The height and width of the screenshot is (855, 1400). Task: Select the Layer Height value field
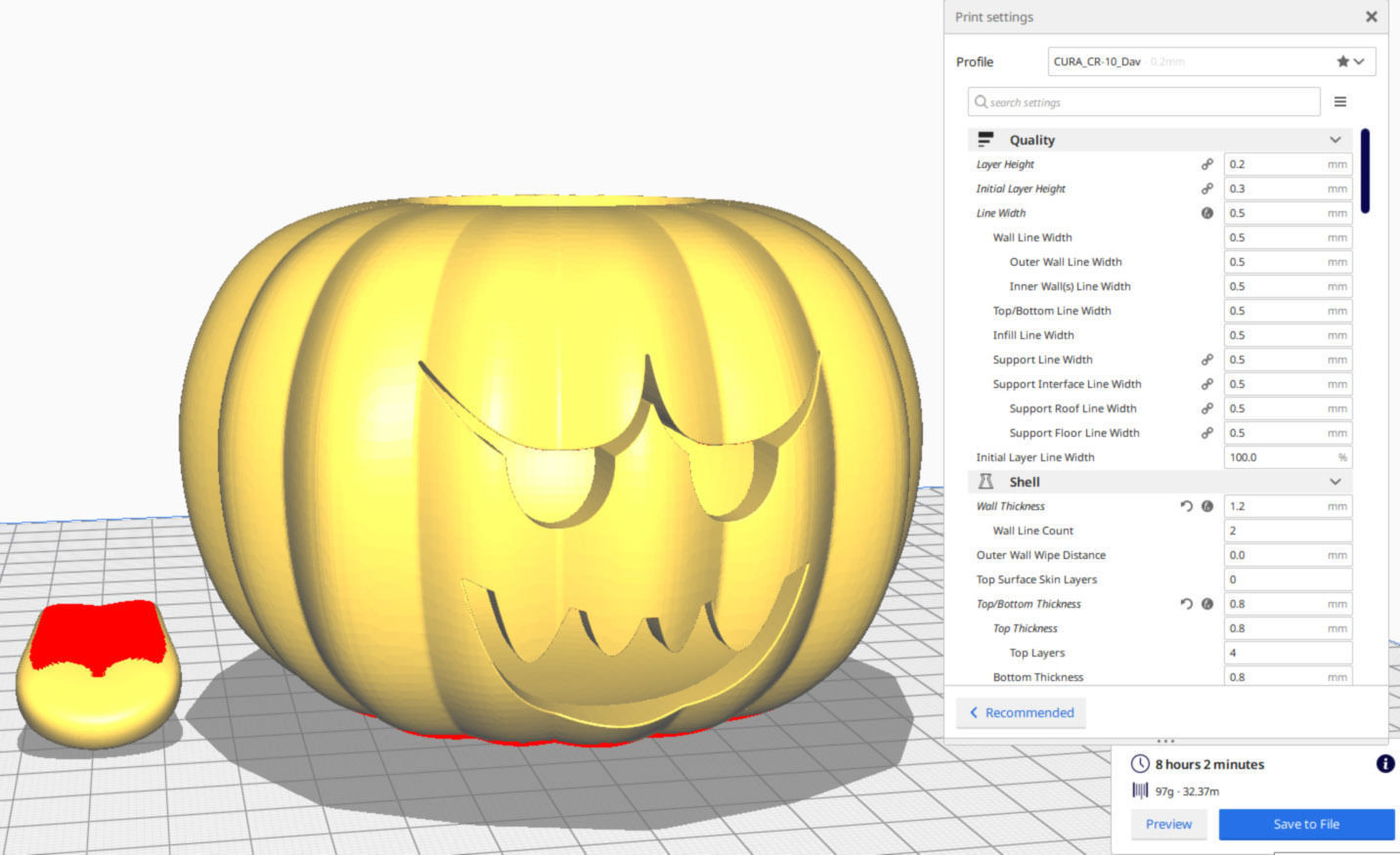coord(1281,163)
